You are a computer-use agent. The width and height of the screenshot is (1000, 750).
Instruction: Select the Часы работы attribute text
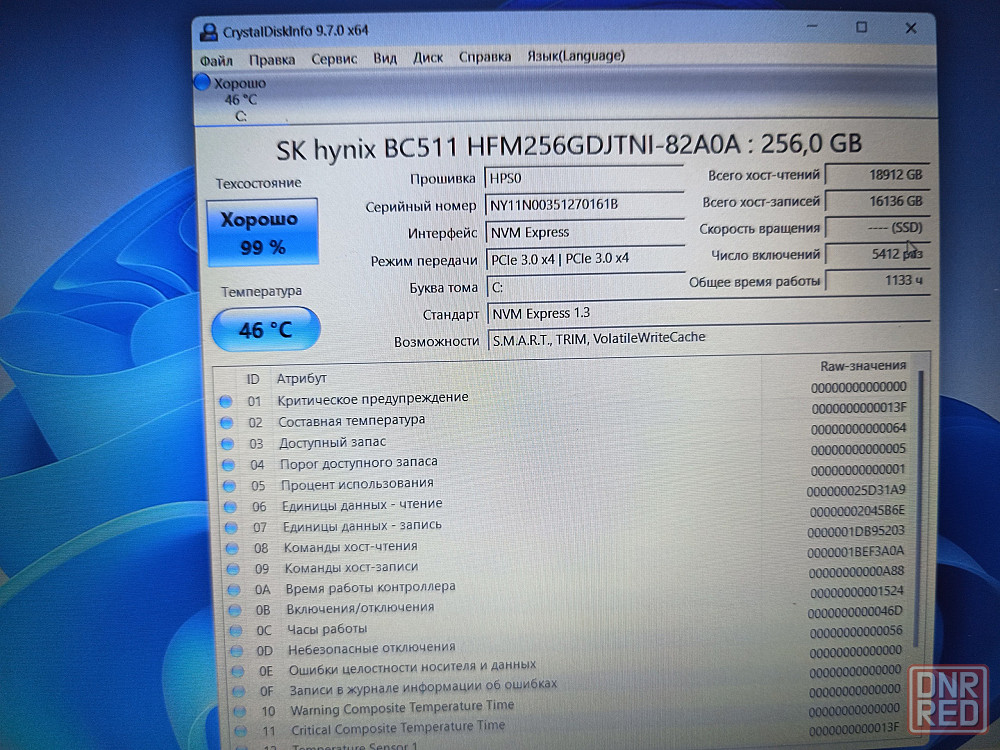(x=327, y=629)
